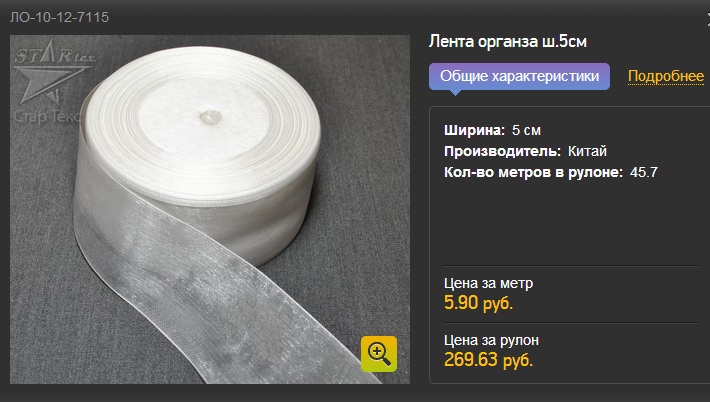
Task: Click the Цена за рулон label
Action: point(491,340)
